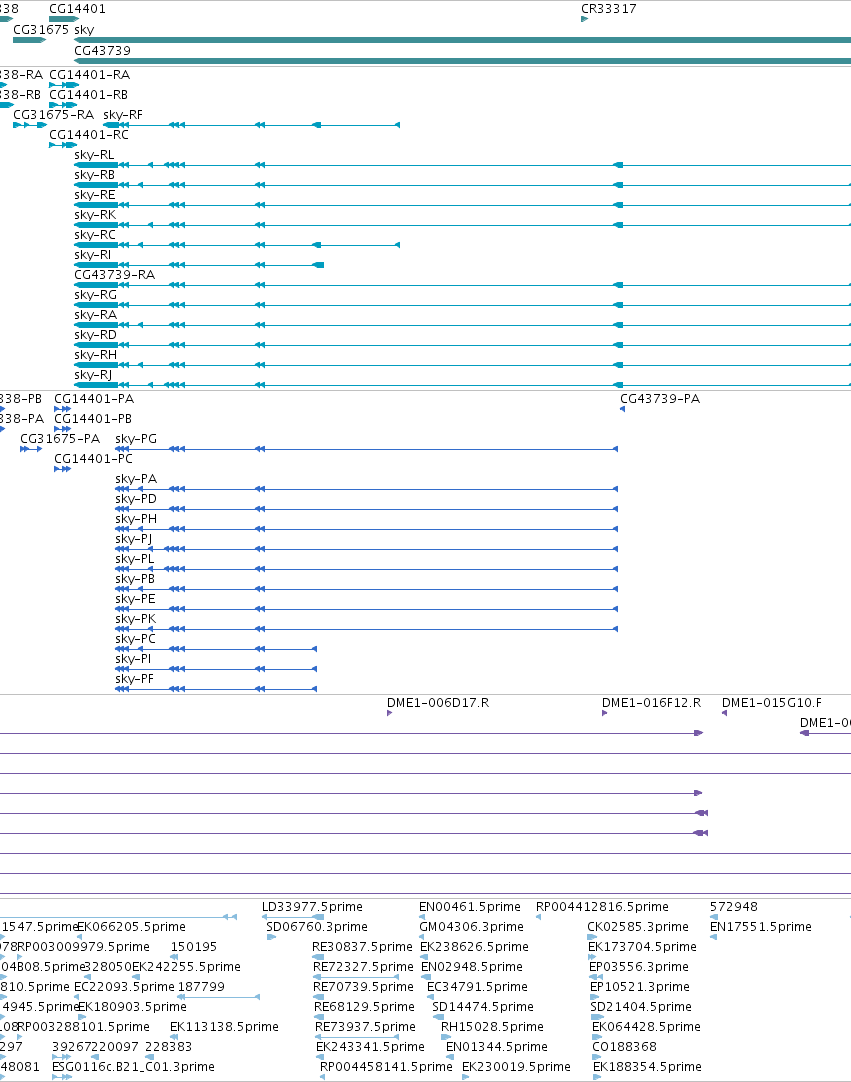Select the sky-RJ transcript label

point(93,375)
